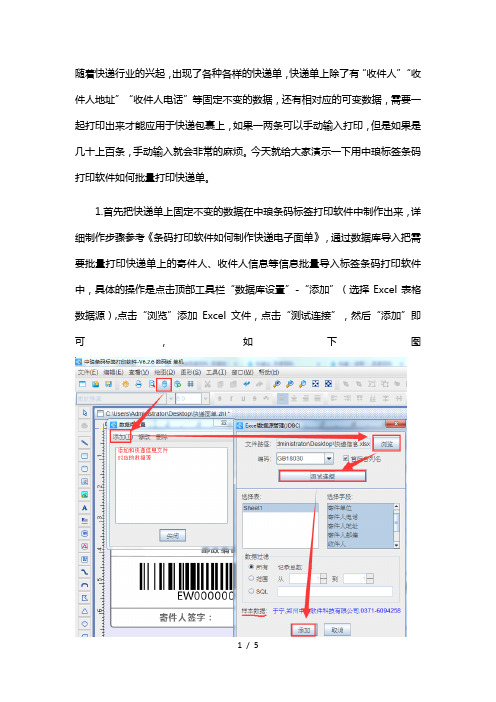The height and width of the screenshot is (702, 496).
Task: Select Sheet1 in the table list
Action: (280, 508)
